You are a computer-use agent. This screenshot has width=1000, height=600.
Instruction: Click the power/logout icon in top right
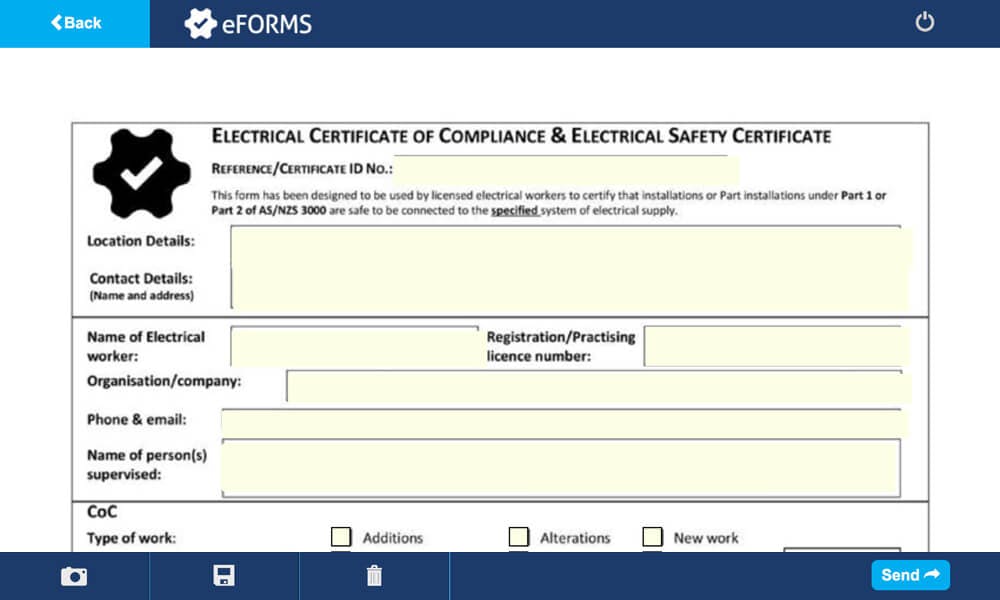924,22
